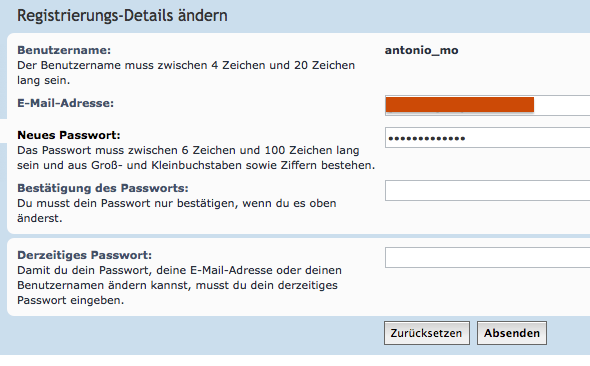Click the Zurücksetzen button
Screen dimensions: 590x366
(427, 333)
